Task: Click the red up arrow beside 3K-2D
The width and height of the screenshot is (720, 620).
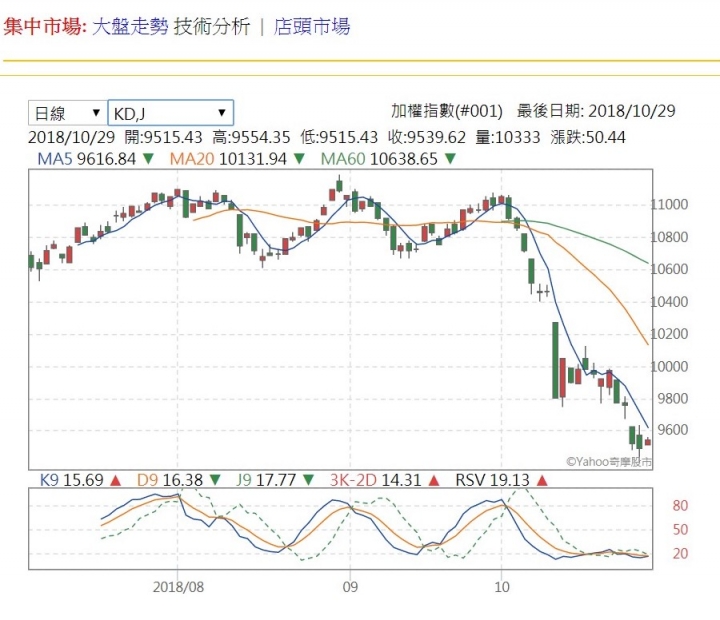Action: (x=433, y=480)
